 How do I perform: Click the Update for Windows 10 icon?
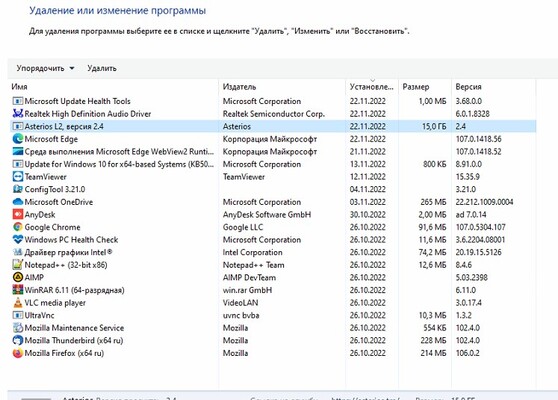point(17,164)
